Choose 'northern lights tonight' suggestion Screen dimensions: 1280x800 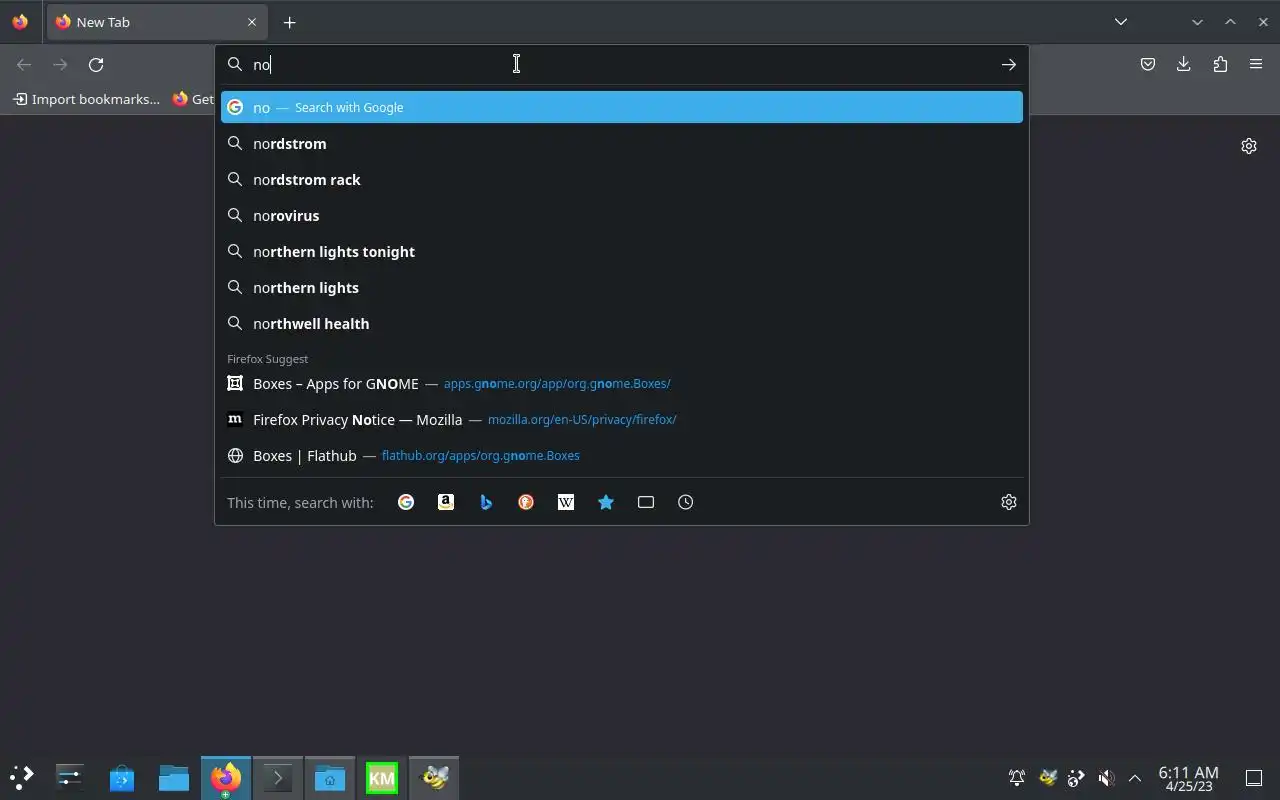622,252
